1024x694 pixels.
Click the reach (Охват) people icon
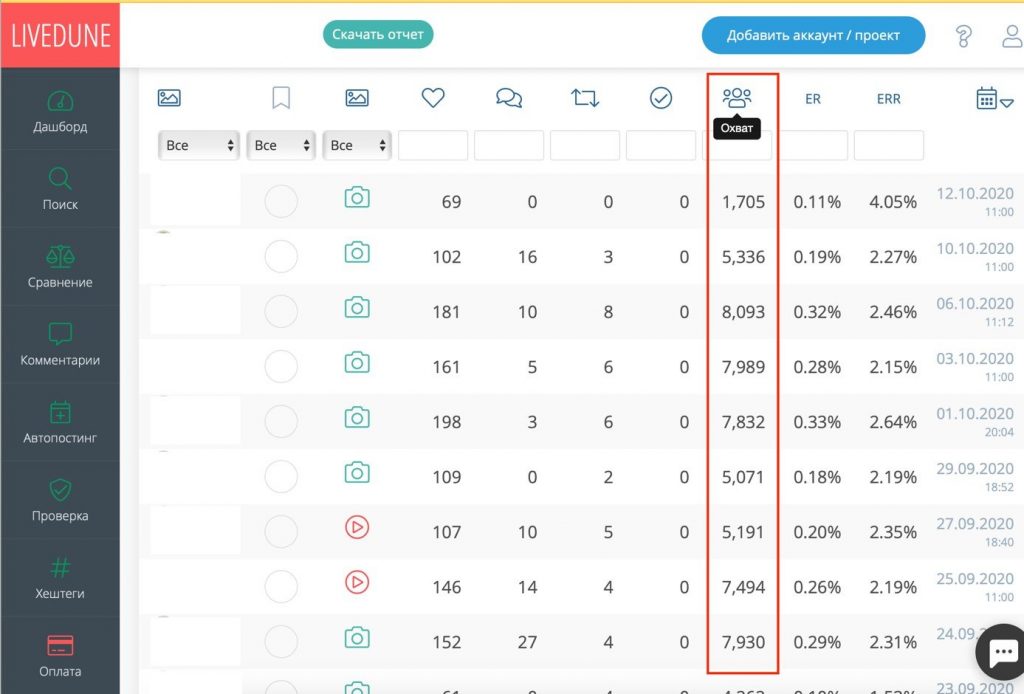pos(737,97)
